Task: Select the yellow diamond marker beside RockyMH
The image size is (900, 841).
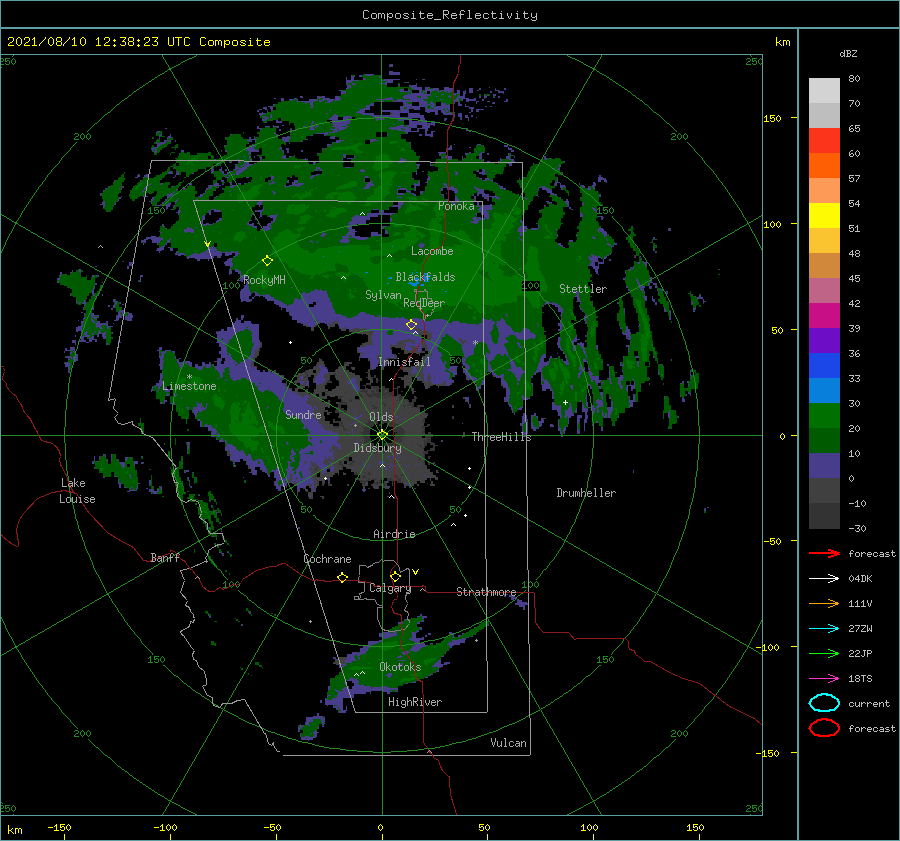Action: coord(267,261)
